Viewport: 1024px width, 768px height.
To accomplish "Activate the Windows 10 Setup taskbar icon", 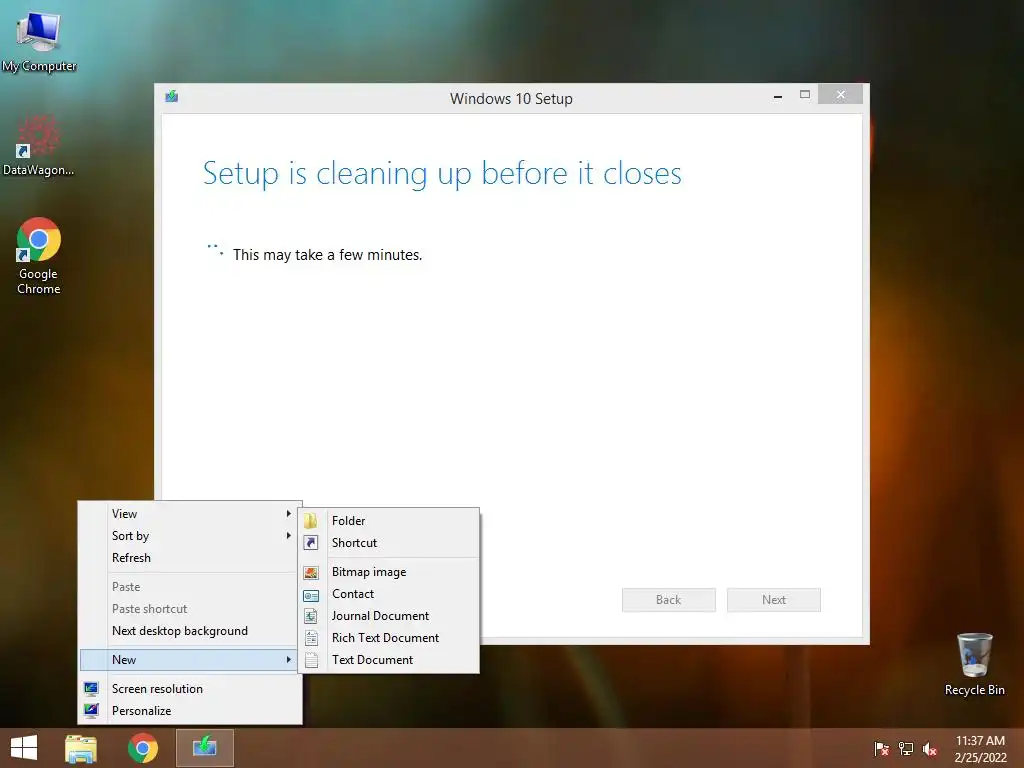I will pyautogui.click(x=205, y=747).
